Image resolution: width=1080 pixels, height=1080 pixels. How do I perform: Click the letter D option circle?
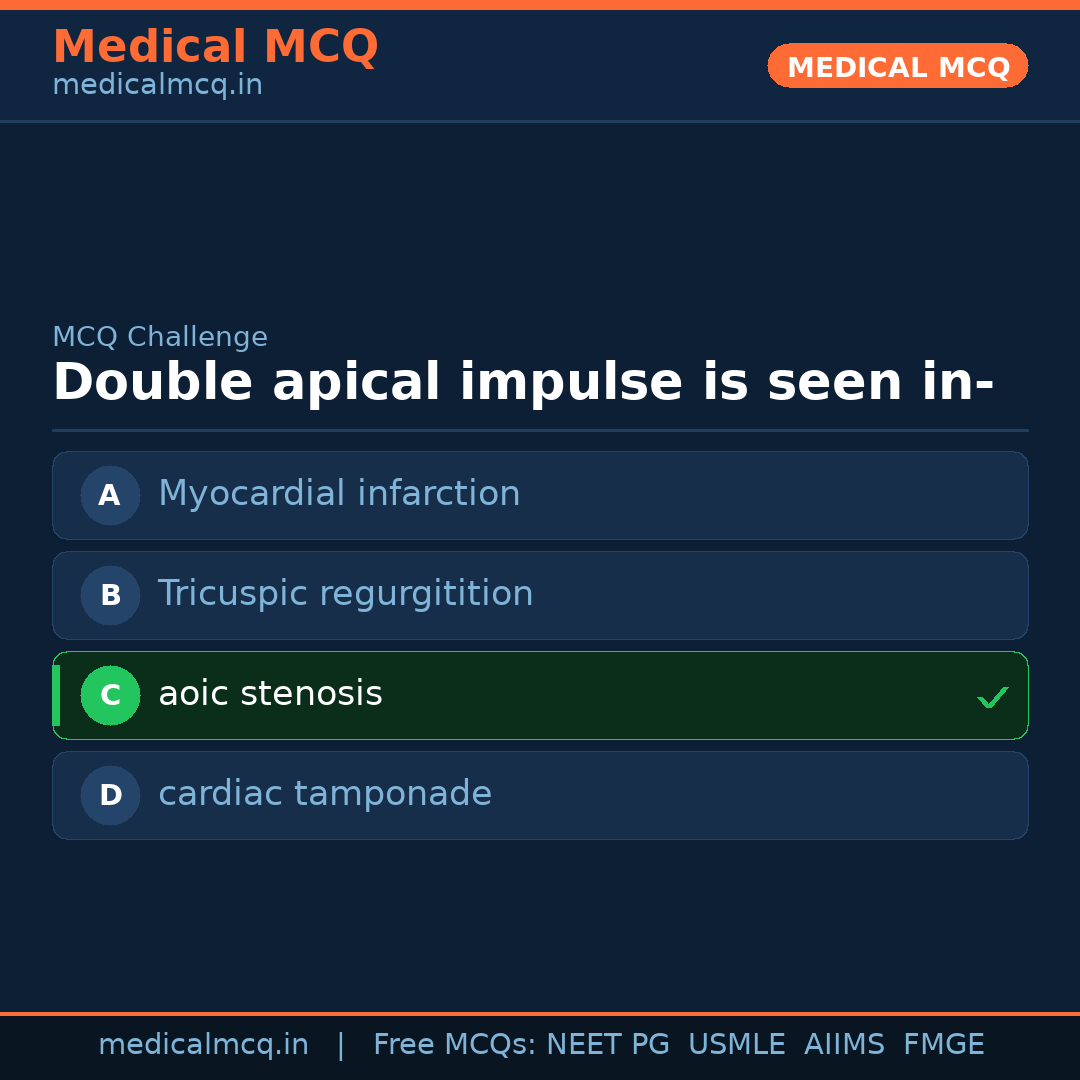[110, 795]
